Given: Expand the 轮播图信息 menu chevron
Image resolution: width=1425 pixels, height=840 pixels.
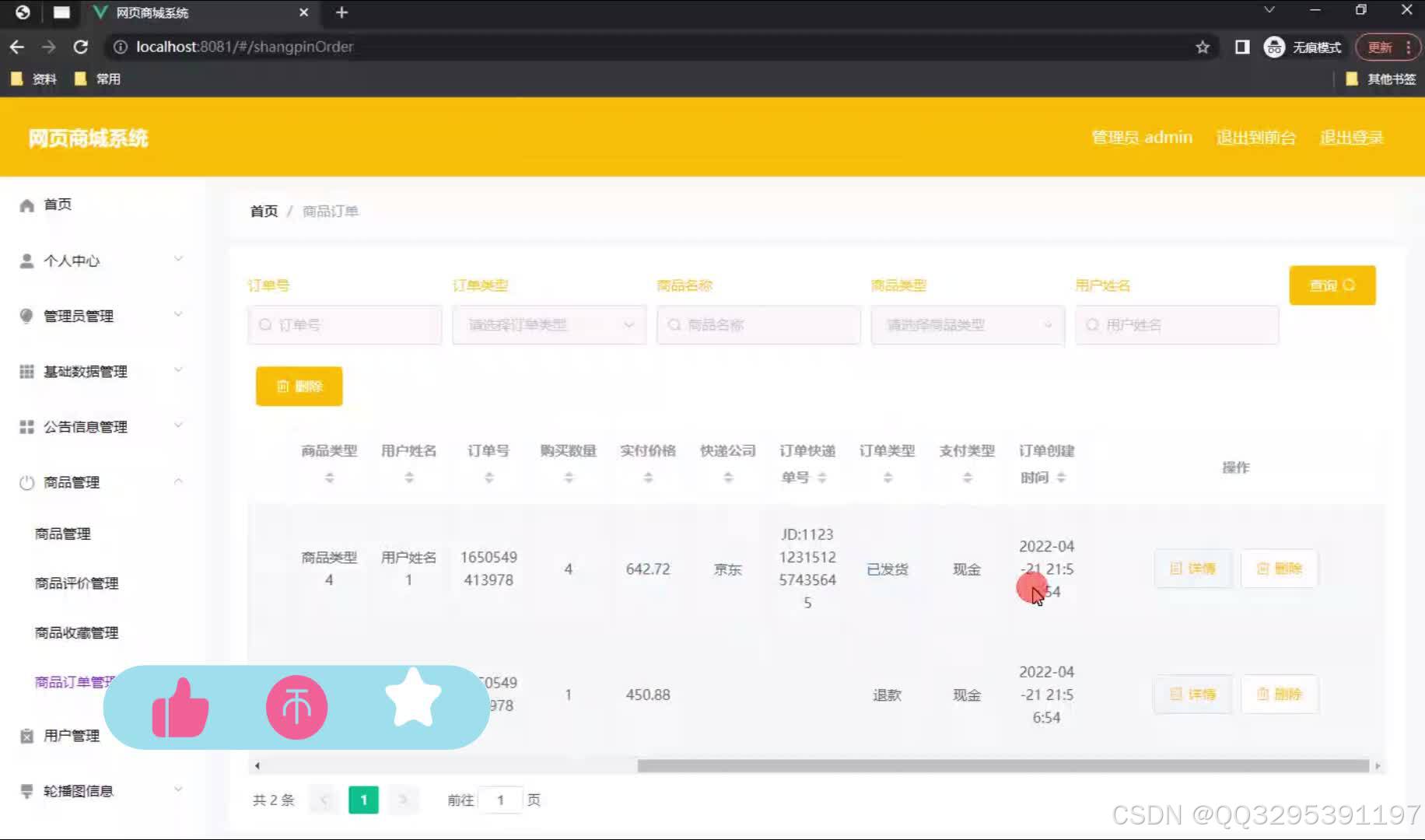Looking at the screenshot, I should click(x=178, y=789).
